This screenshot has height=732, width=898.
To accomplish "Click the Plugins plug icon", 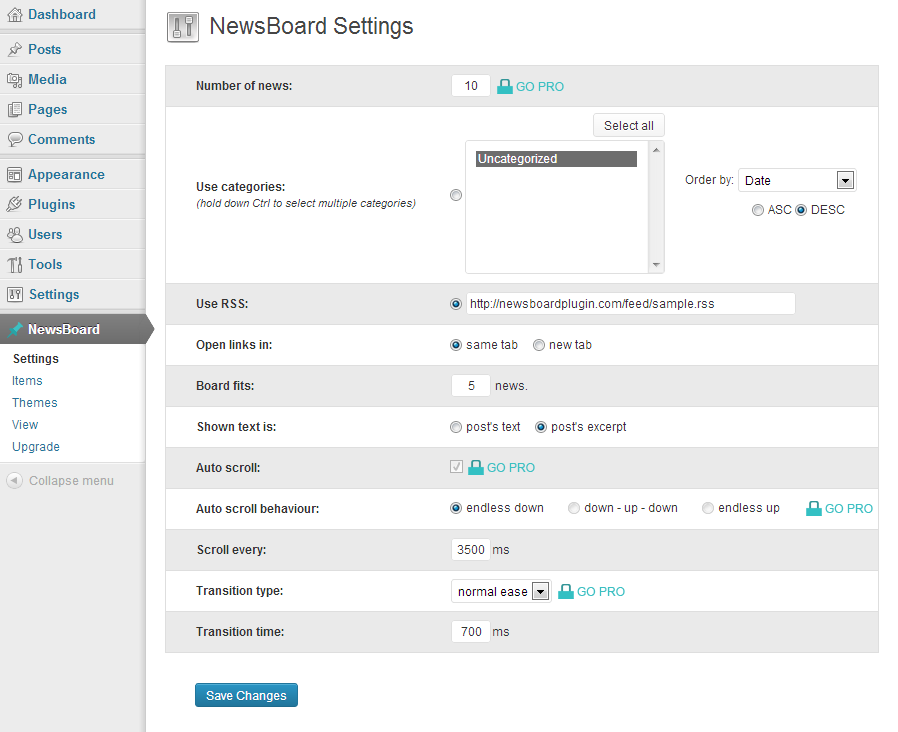I will pyautogui.click(x=14, y=204).
